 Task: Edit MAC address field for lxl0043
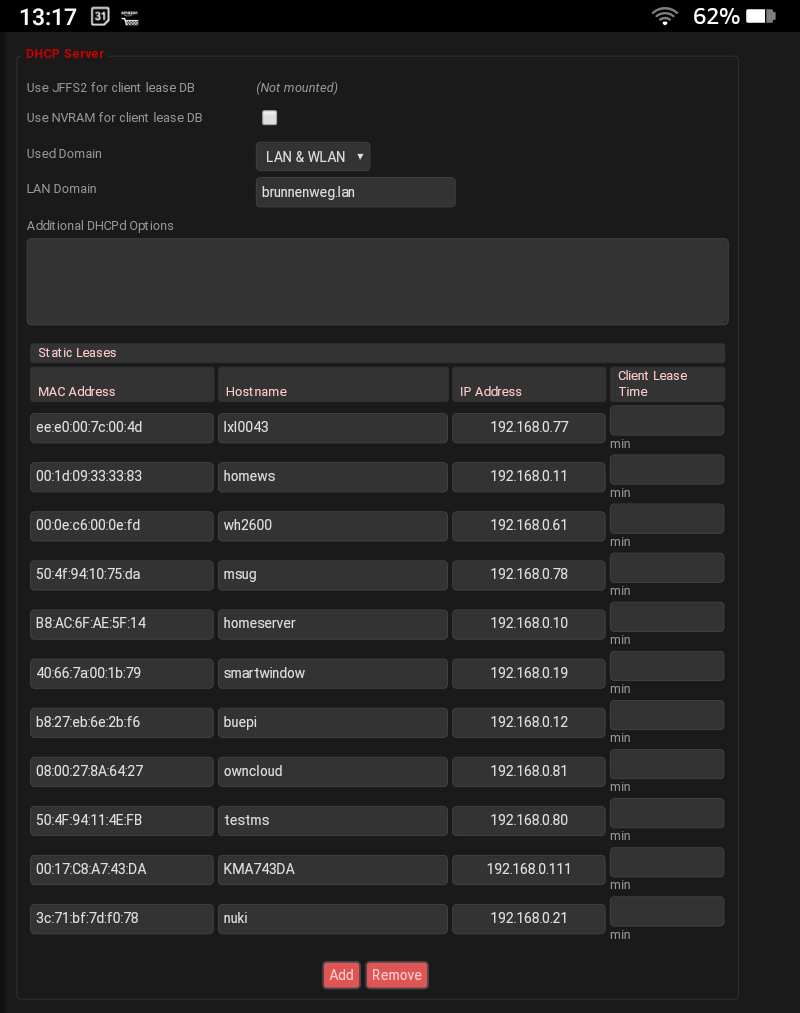click(x=122, y=427)
